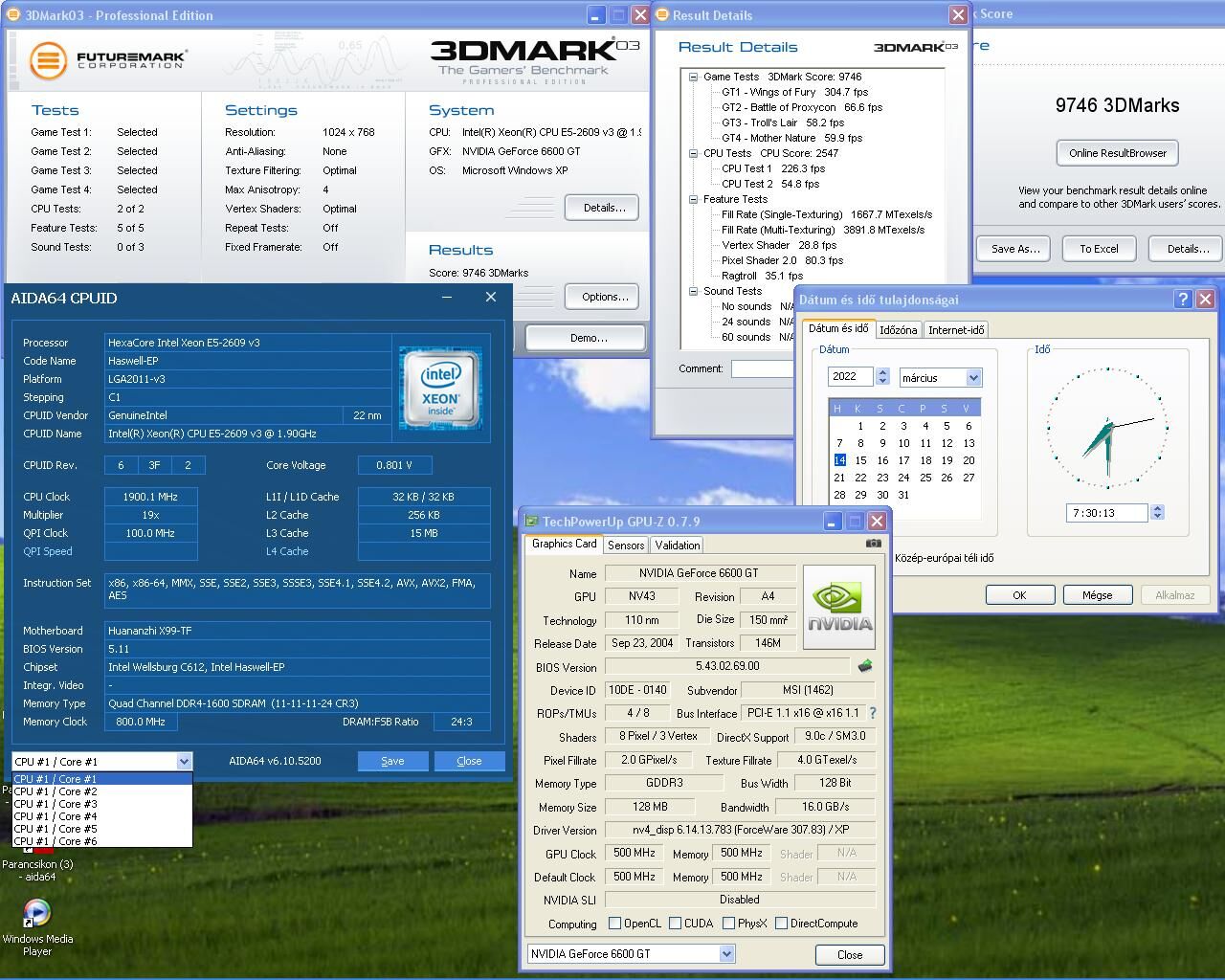Viewport: 1225px width, 980px height.
Task: Click the year 2022 input field
Action: [x=851, y=377]
